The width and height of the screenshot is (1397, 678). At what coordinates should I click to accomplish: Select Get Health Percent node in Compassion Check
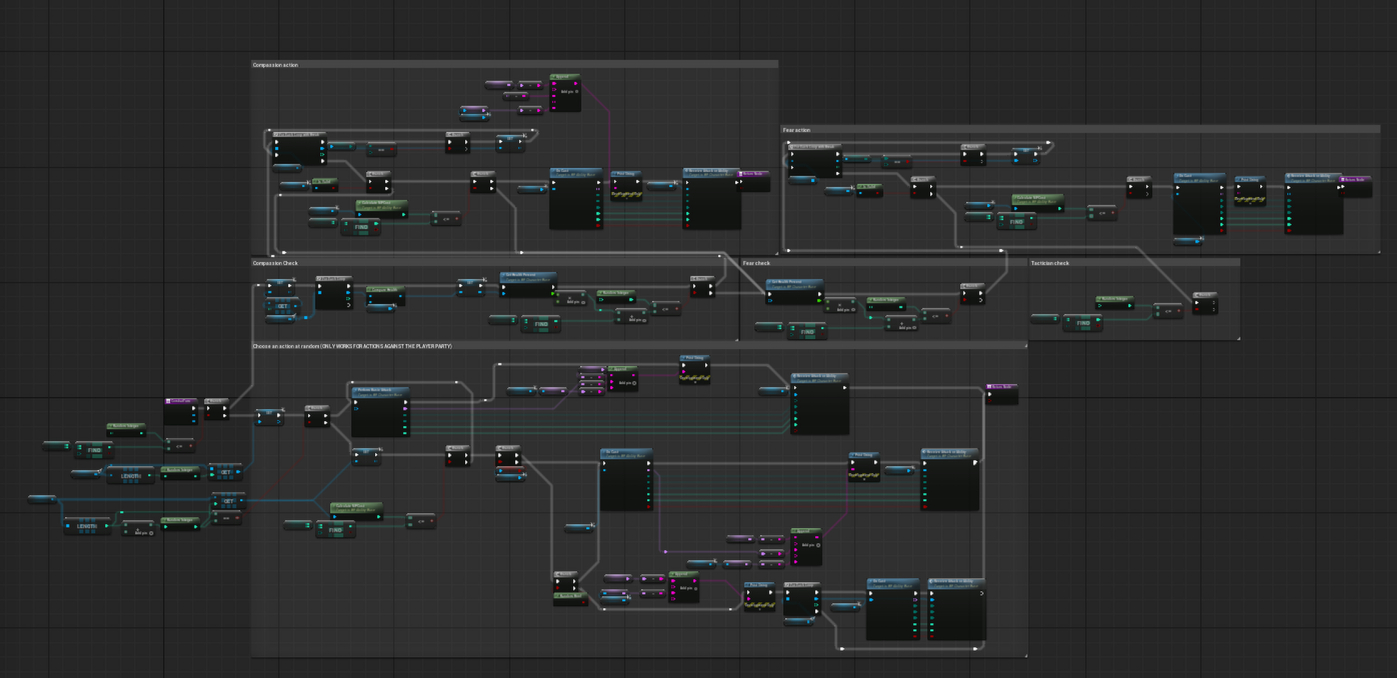point(528,275)
